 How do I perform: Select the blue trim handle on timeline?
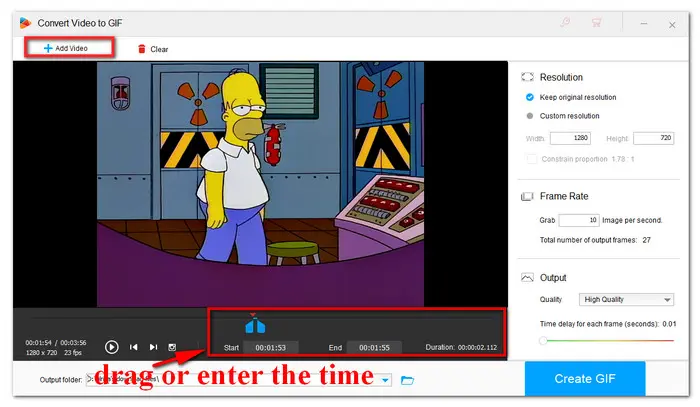255,325
